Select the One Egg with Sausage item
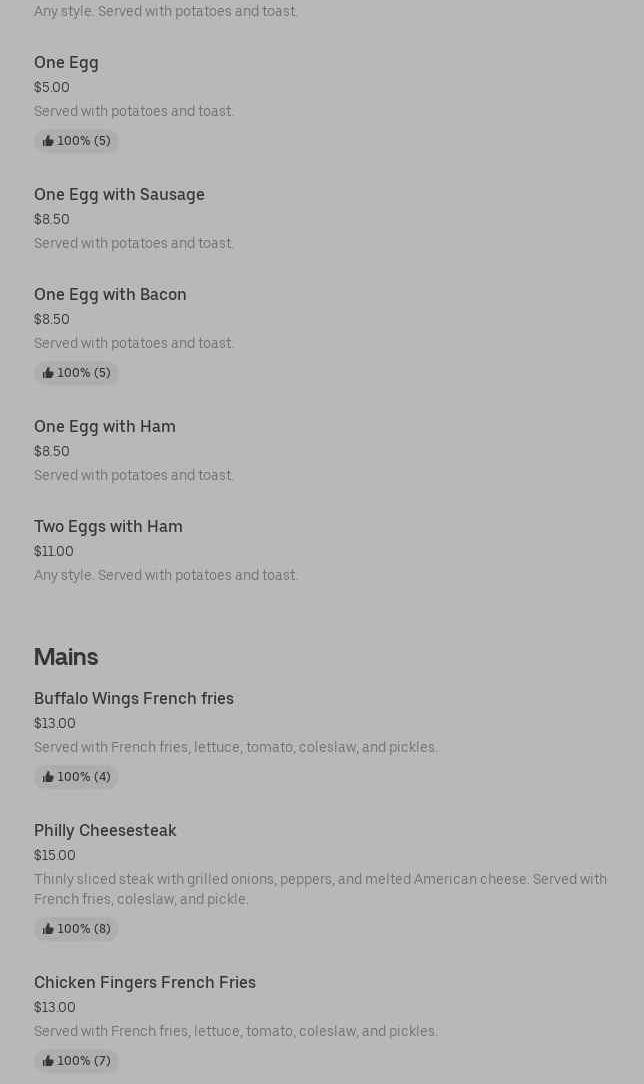 click(x=119, y=194)
